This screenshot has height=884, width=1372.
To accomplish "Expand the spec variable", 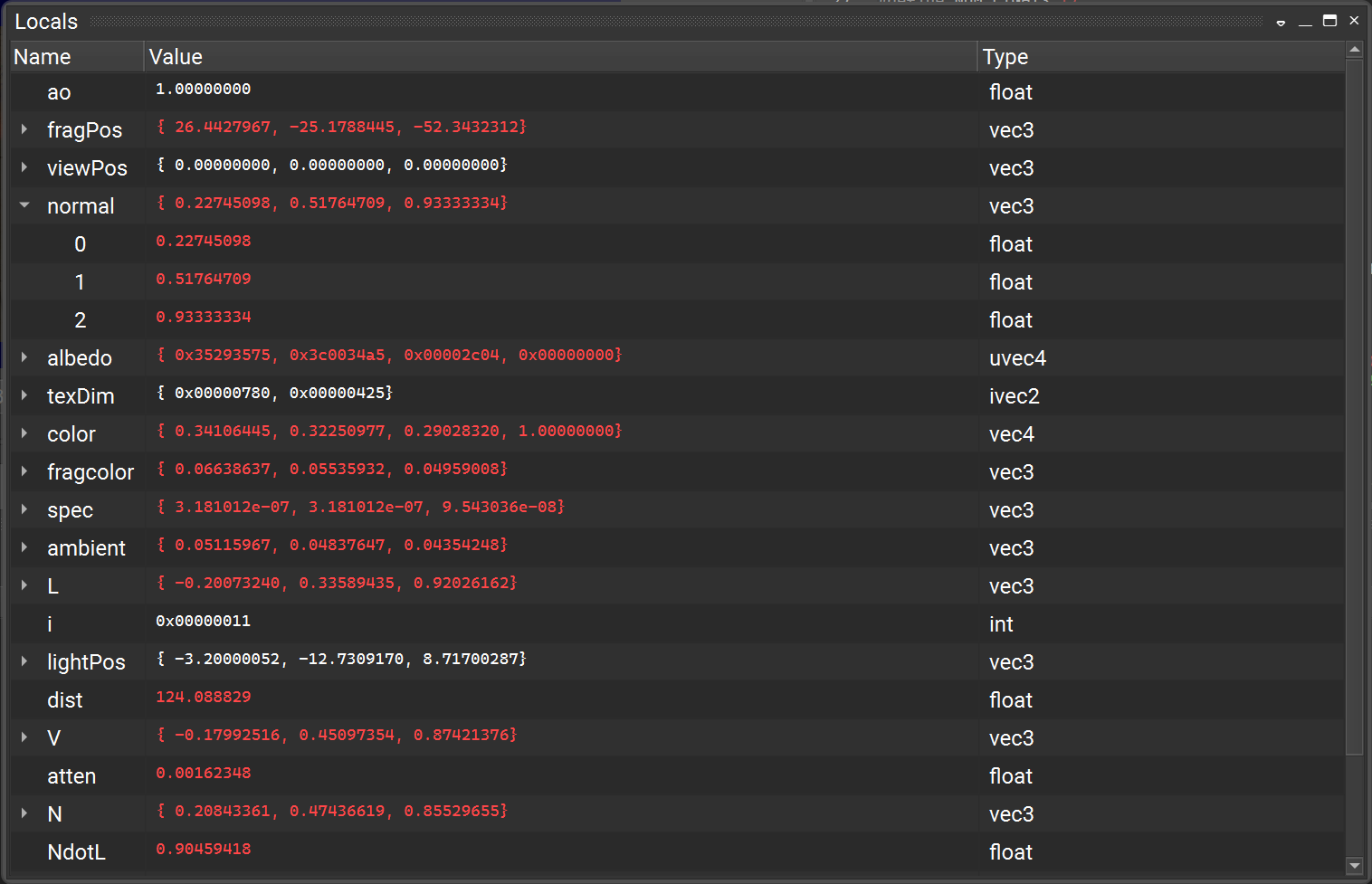I will [24, 509].
